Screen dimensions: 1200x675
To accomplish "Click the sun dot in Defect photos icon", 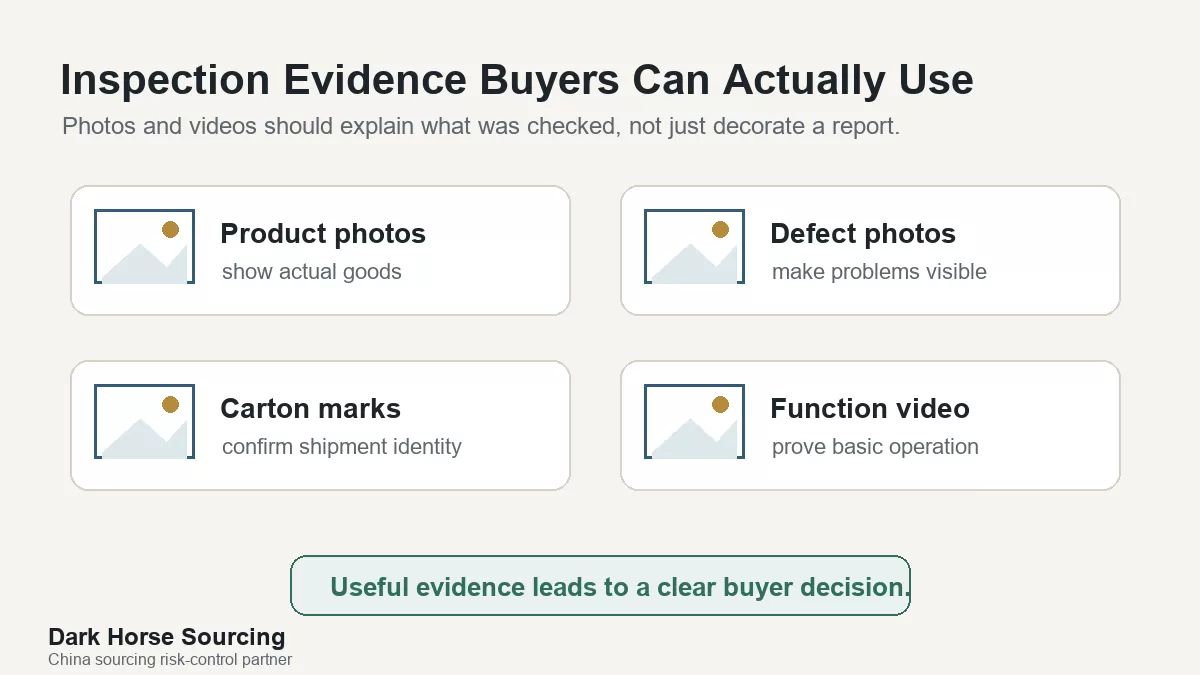I will pos(720,229).
